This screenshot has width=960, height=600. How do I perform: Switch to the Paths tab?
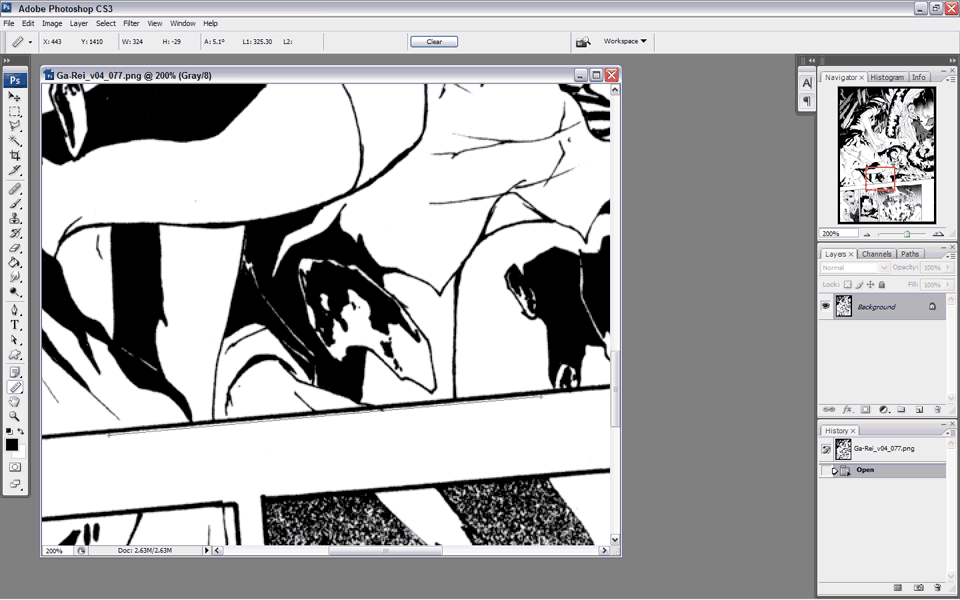(910, 254)
